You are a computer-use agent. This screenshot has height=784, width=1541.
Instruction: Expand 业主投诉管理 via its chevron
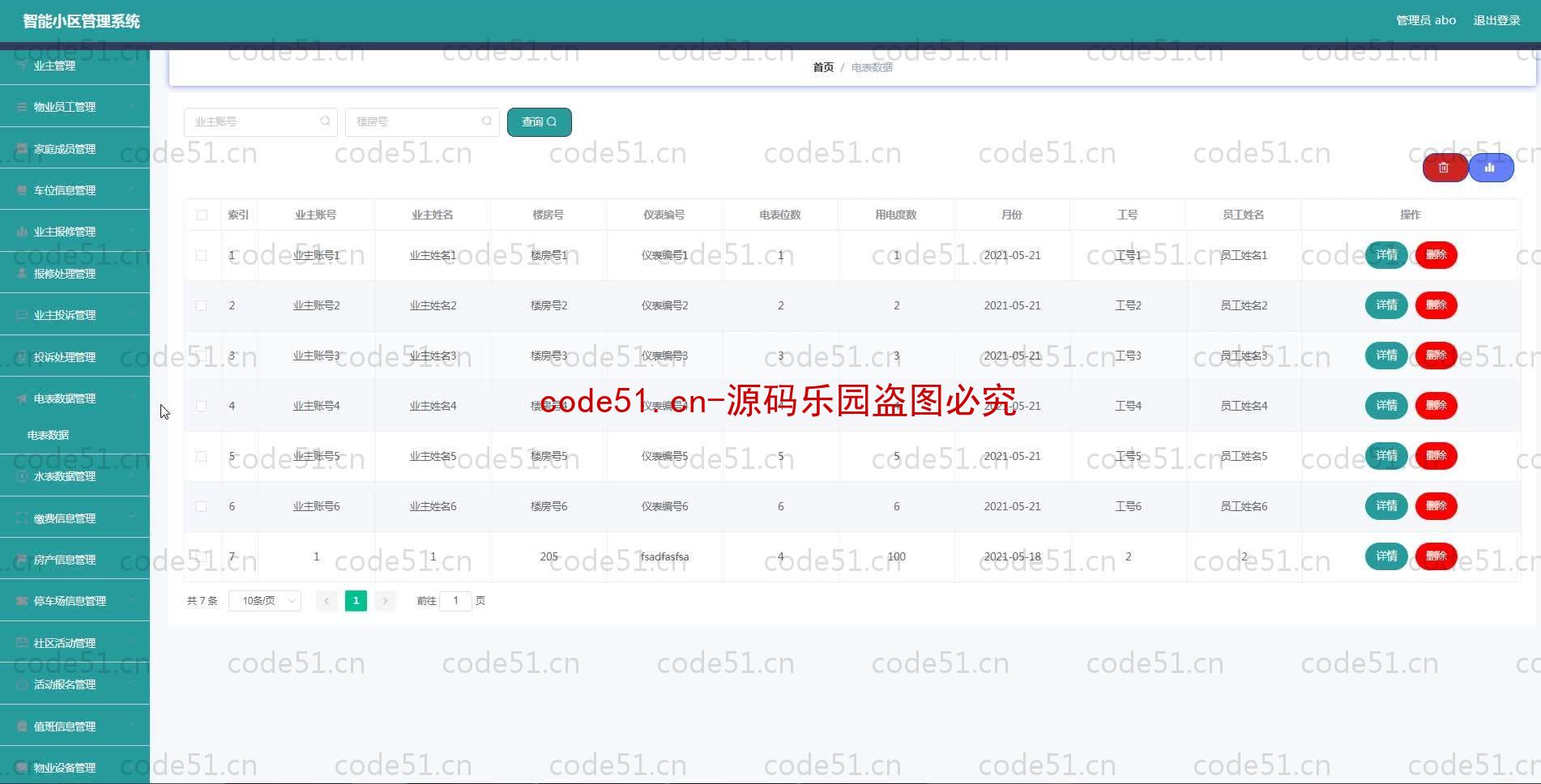tap(132, 315)
